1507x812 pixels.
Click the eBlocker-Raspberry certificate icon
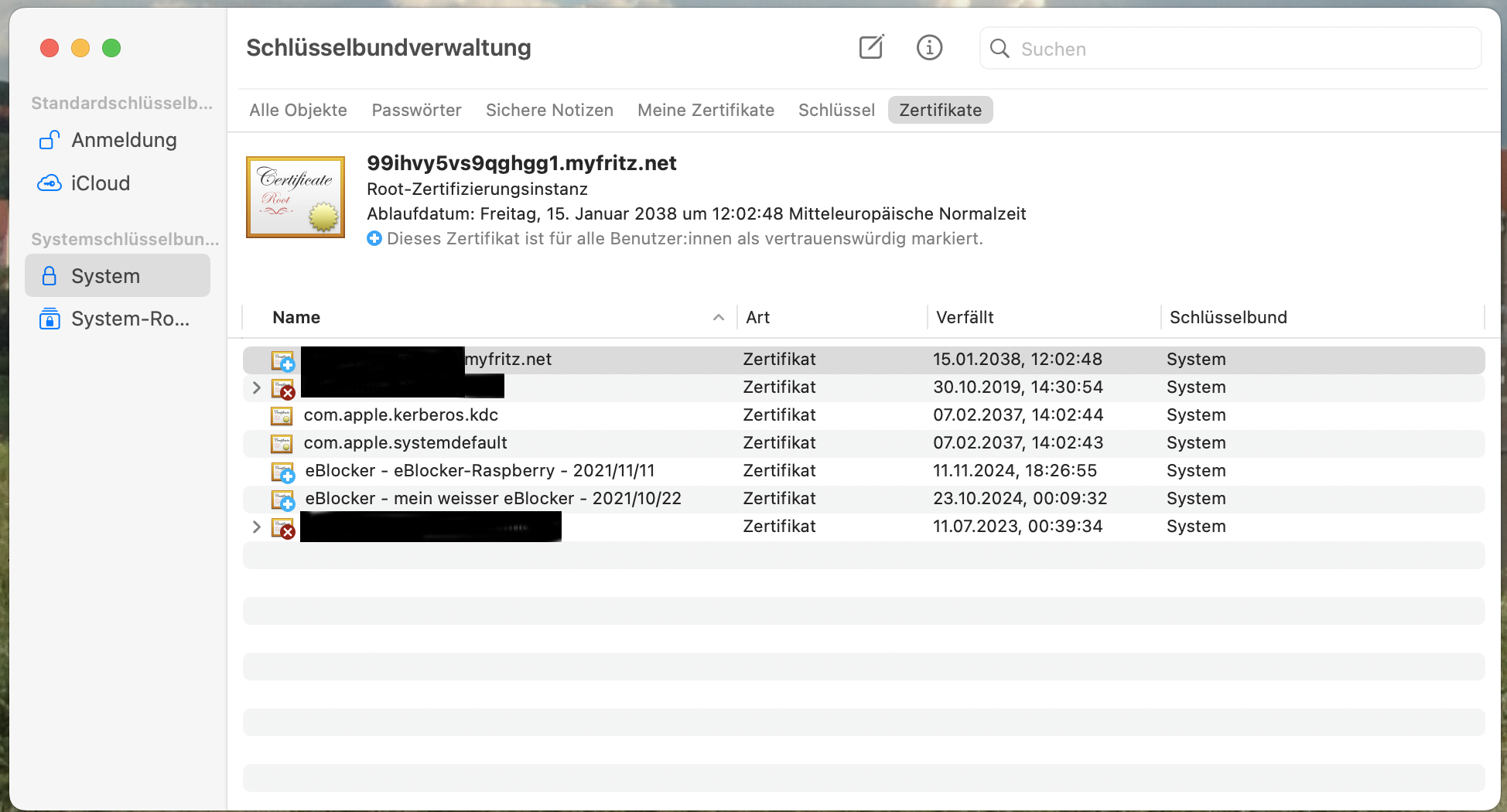tap(282, 472)
